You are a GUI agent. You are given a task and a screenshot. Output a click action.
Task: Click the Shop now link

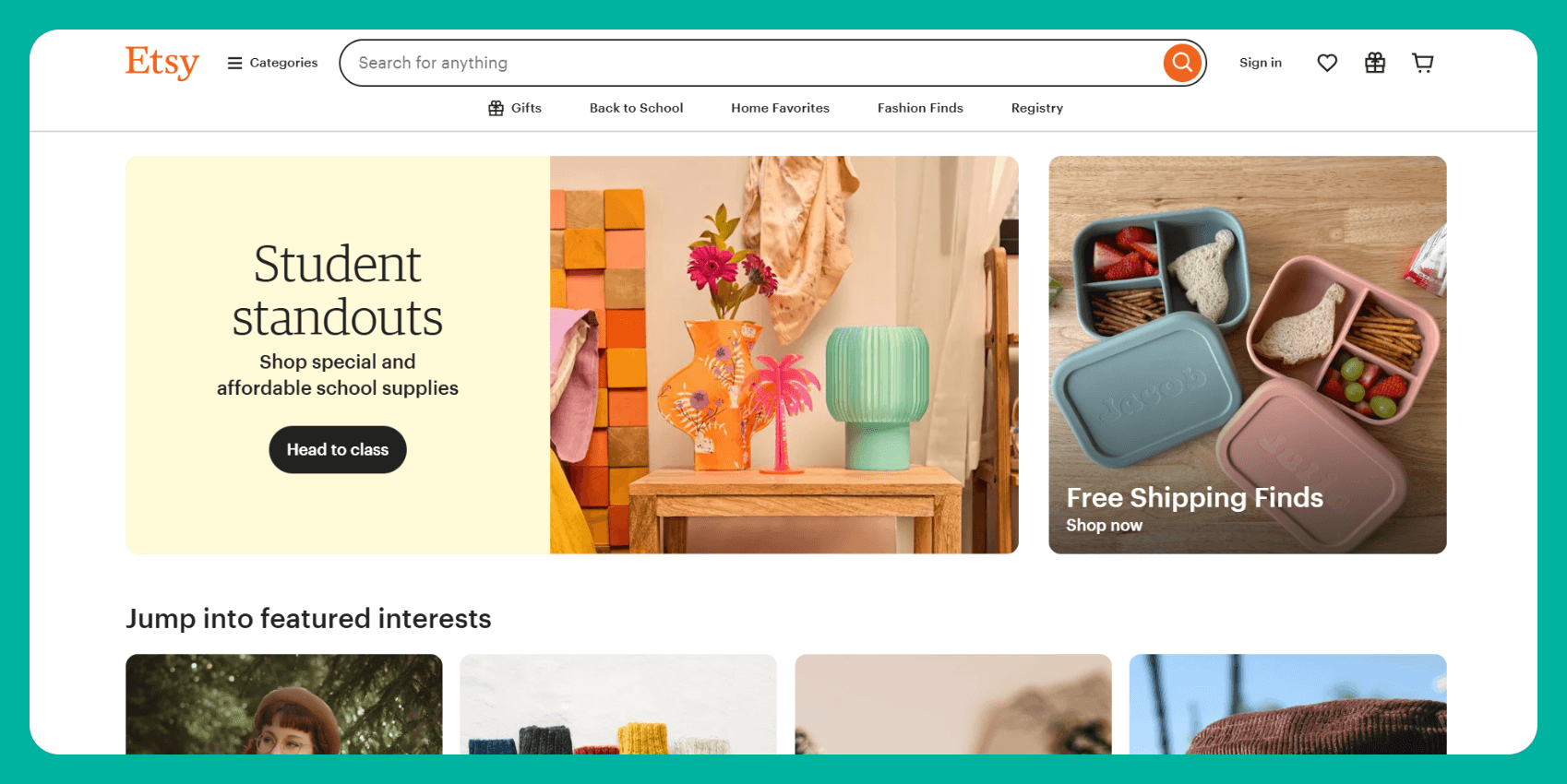(1104, 525)
